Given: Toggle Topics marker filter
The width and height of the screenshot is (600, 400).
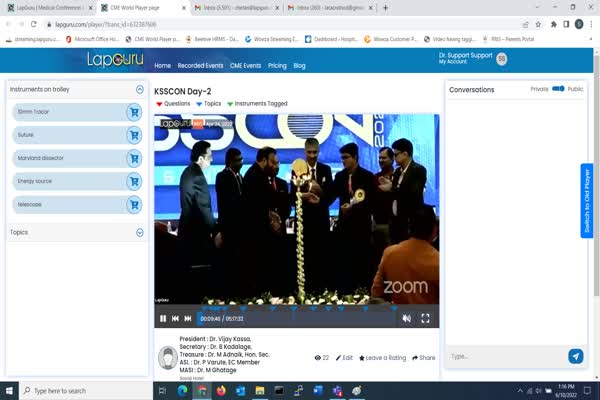Looking at the screenshot, I should coord(209,104).
